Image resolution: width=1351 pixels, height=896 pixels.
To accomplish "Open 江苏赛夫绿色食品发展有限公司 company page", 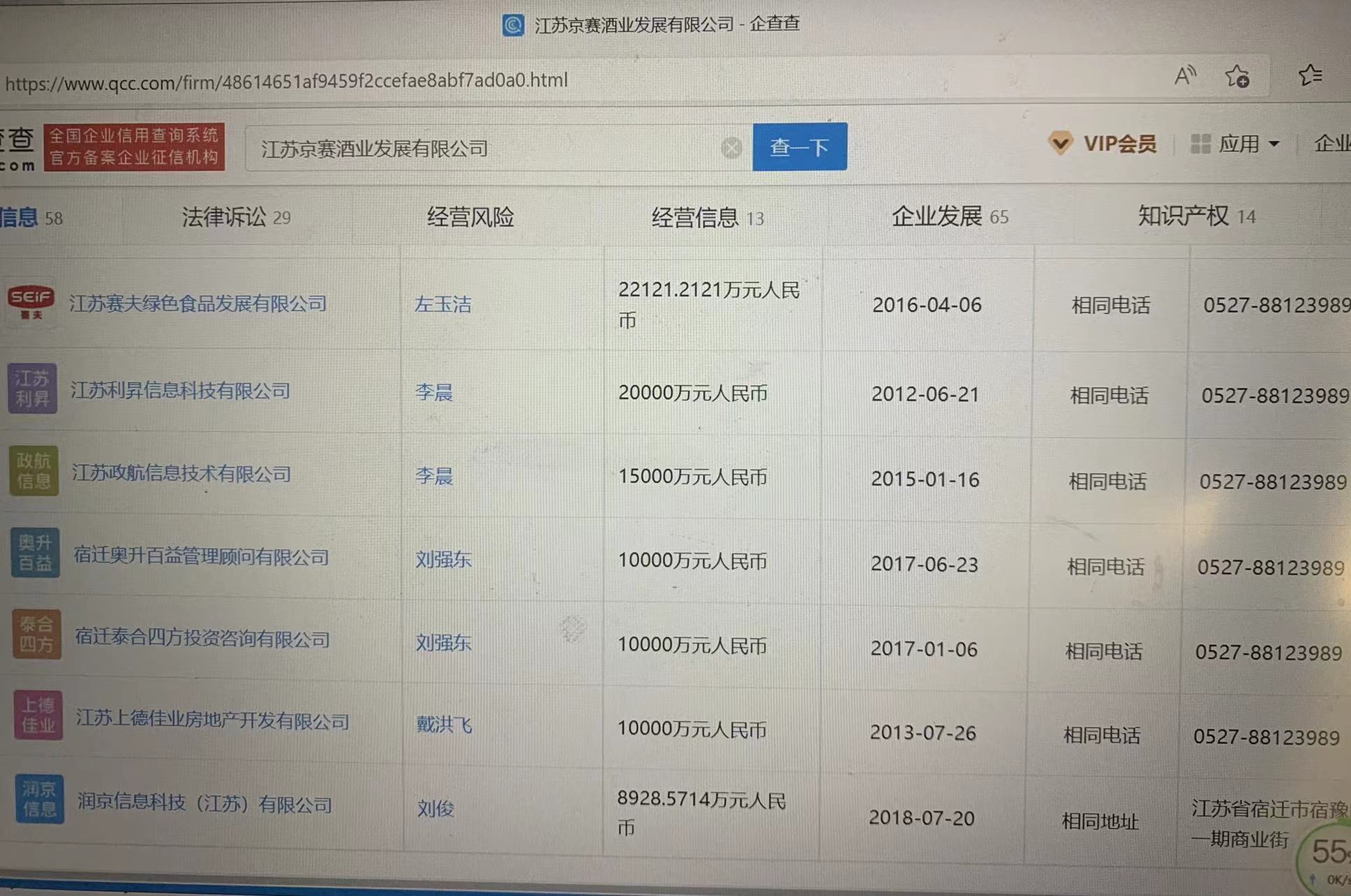I will click(199, 303).
